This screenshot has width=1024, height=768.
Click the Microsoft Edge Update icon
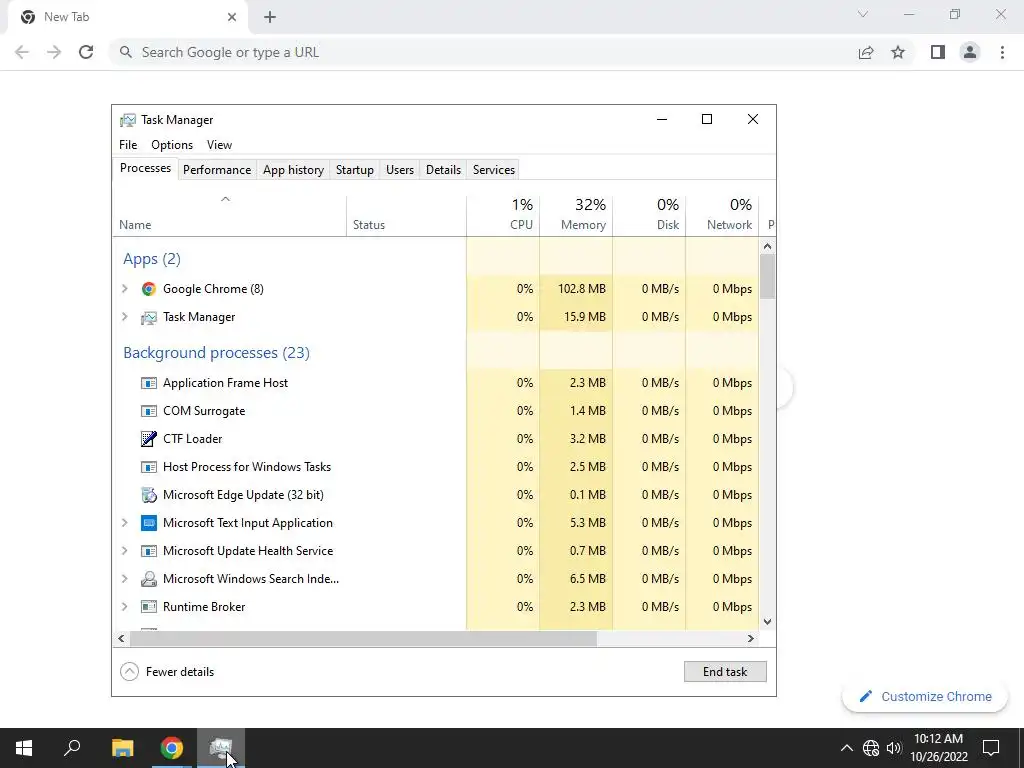tap(149, 495)
